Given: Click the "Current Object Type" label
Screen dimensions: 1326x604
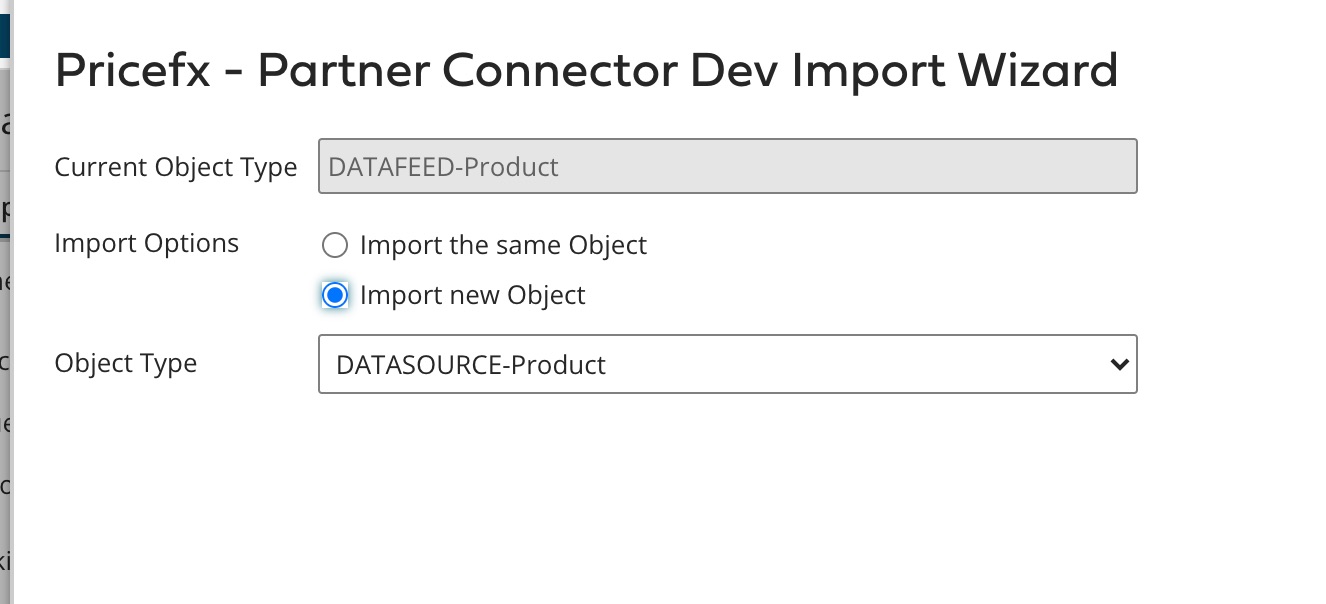Looking at the screenshot, I should coord(176,167).
